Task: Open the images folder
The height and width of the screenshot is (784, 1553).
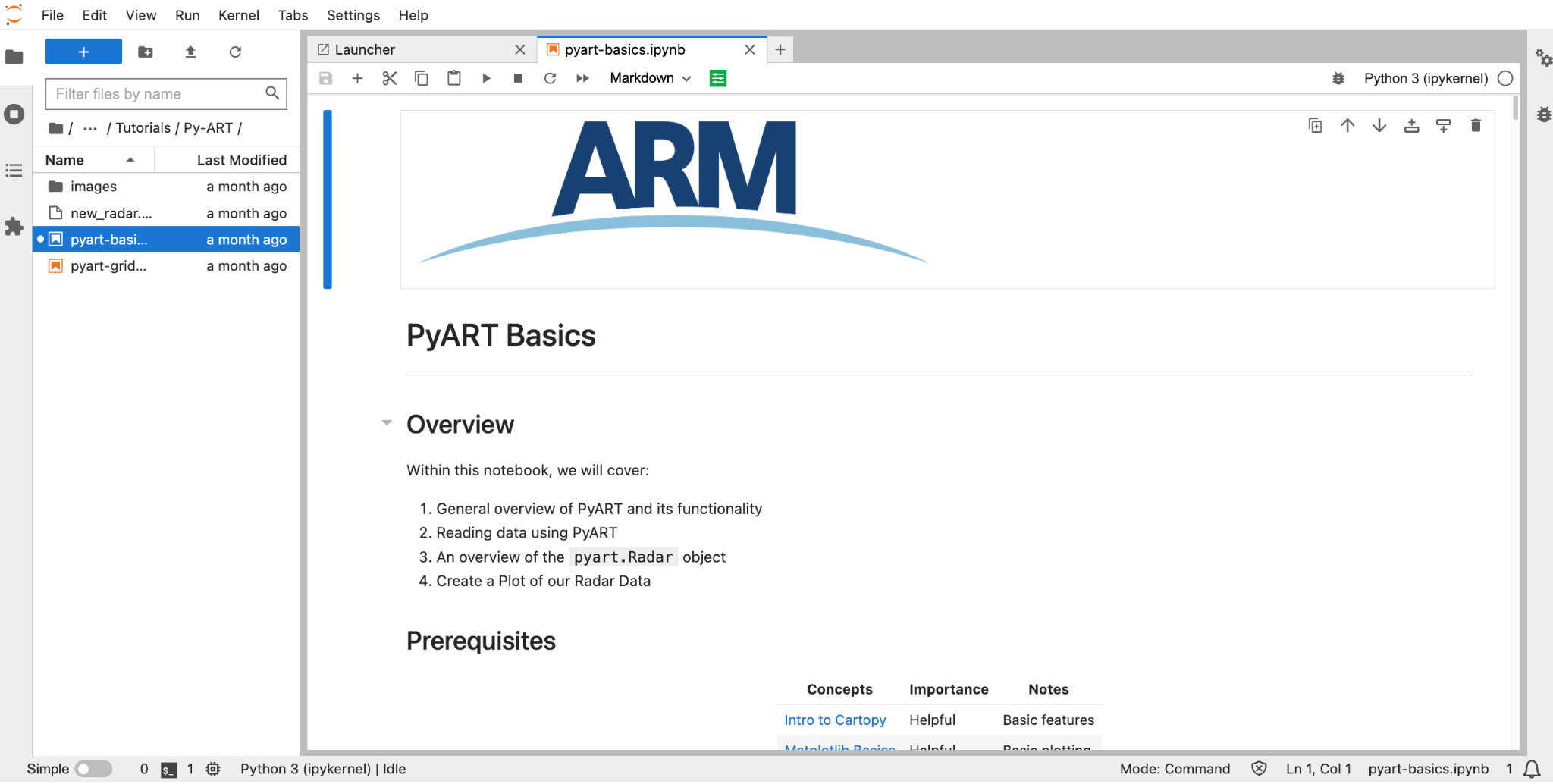Action: (93, 187)
